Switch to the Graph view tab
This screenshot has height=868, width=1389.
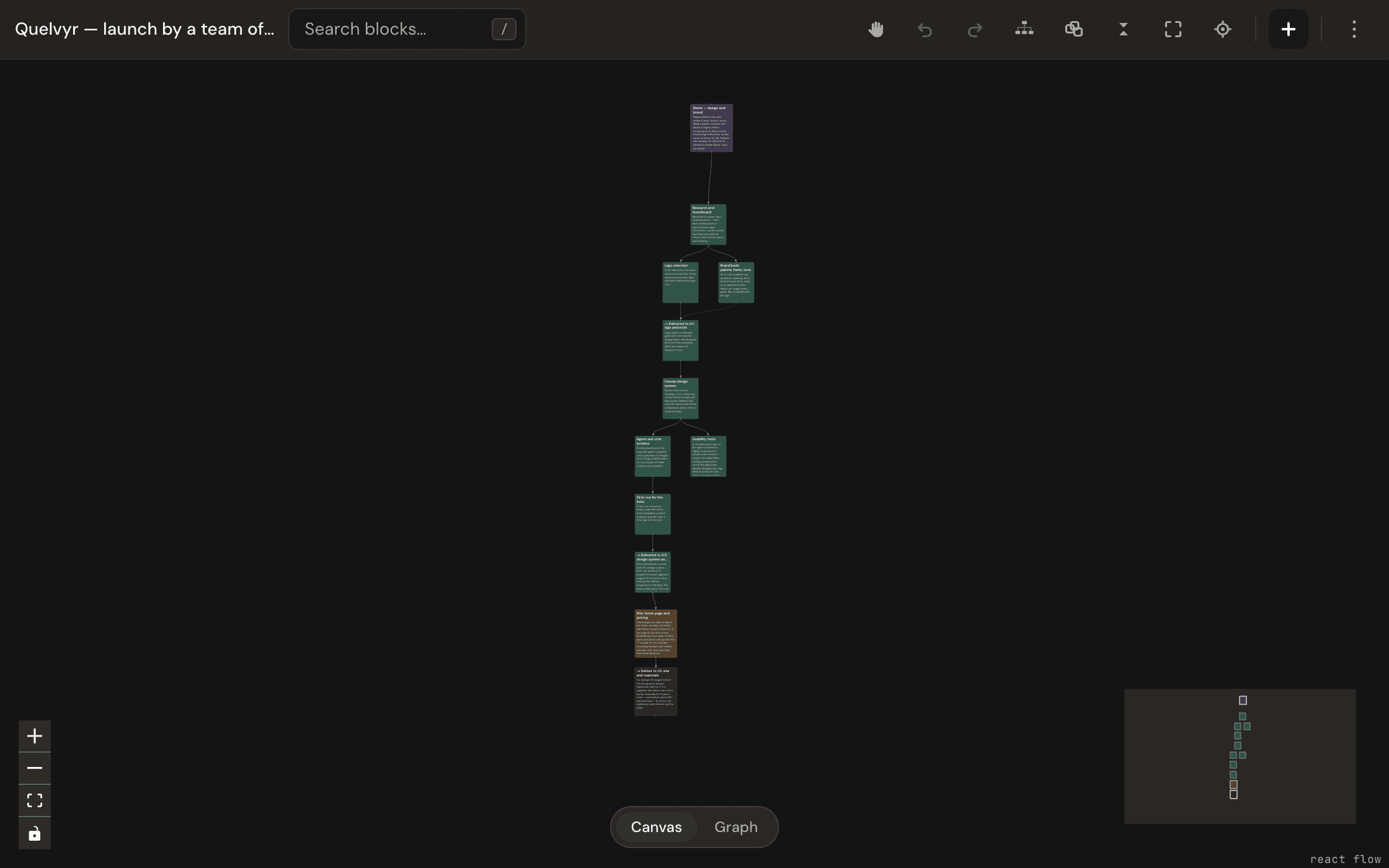tap(736, 827)
